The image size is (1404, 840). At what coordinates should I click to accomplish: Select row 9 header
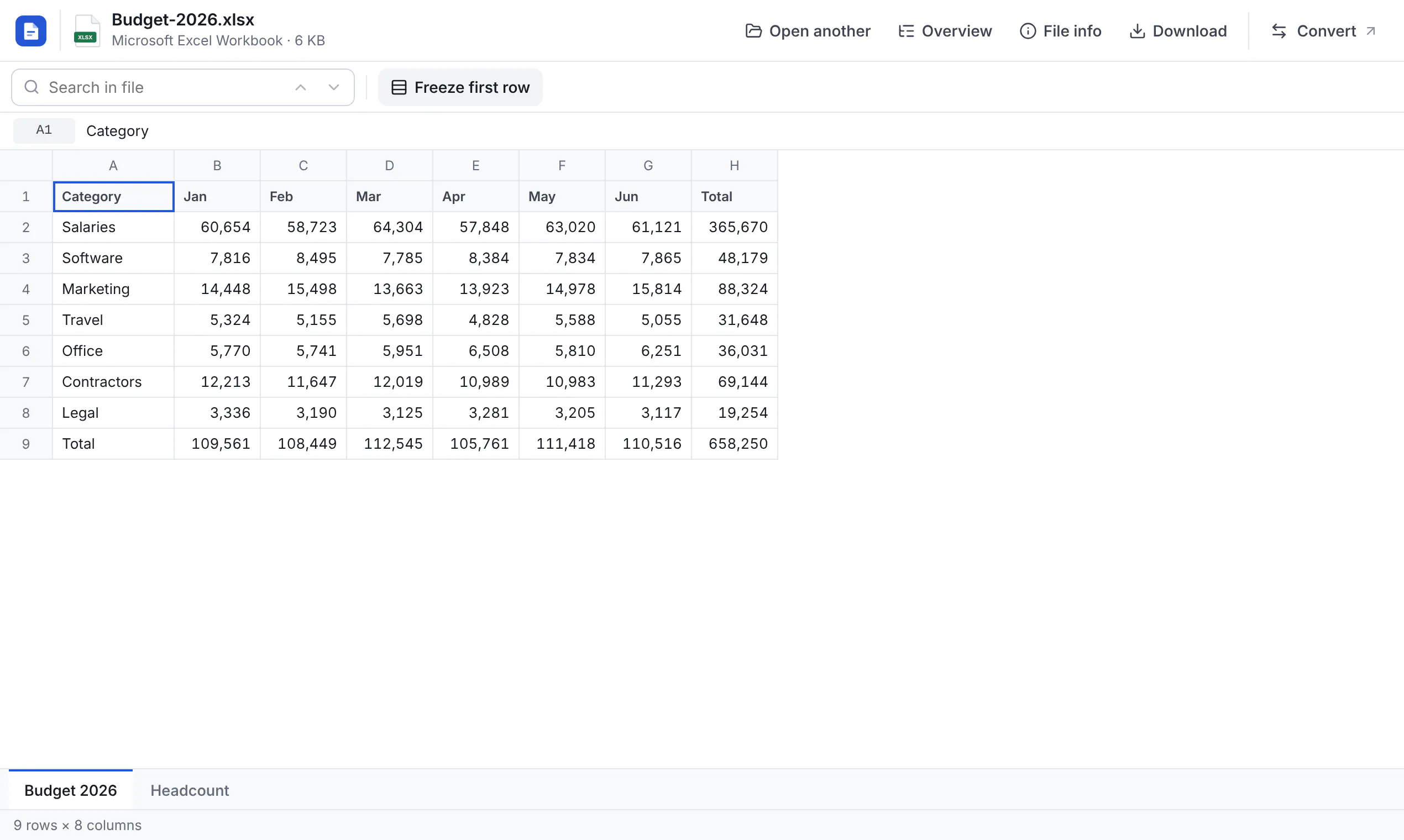(x=26, y=444)
